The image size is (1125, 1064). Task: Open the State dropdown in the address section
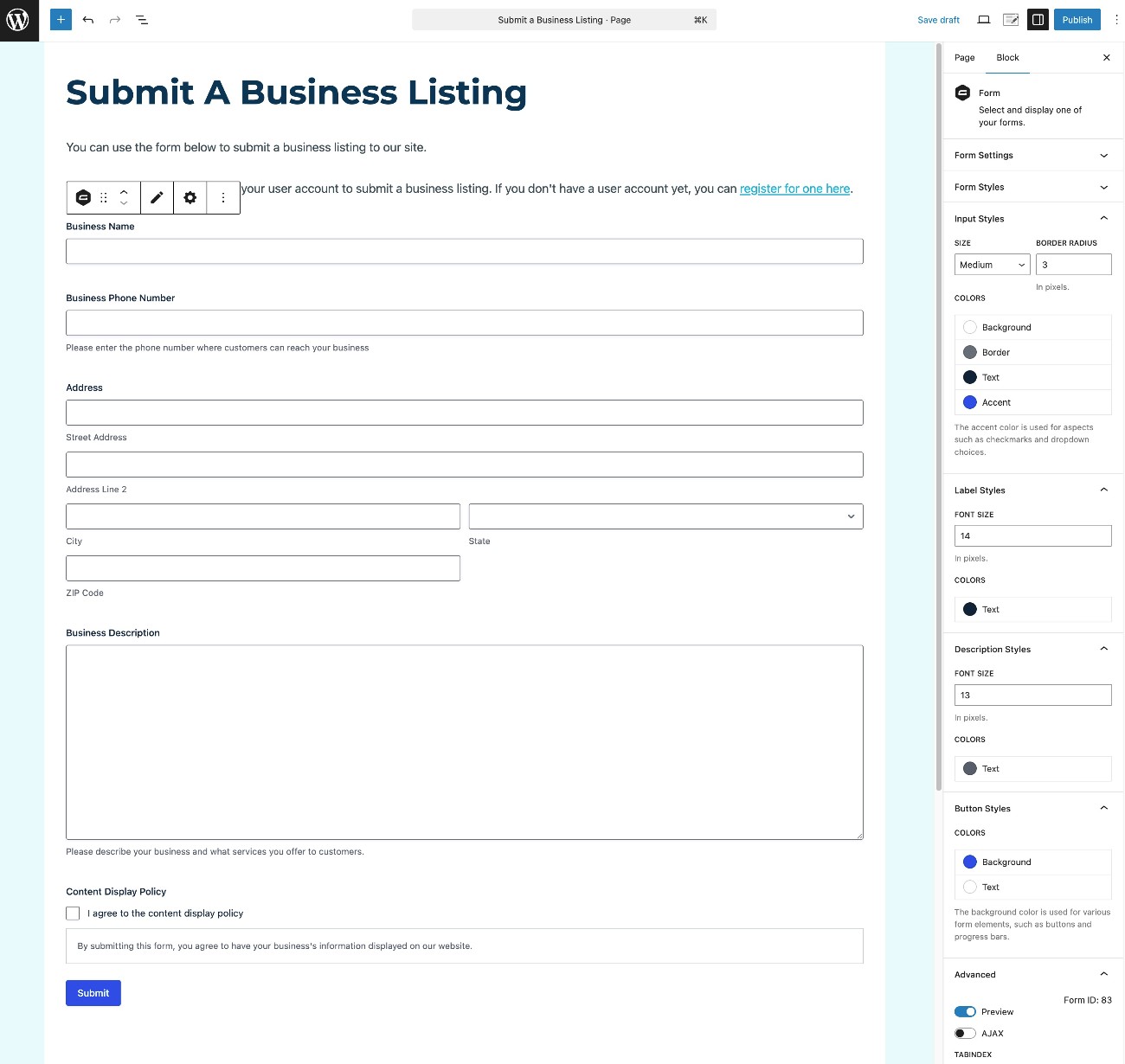coord(665,516)
